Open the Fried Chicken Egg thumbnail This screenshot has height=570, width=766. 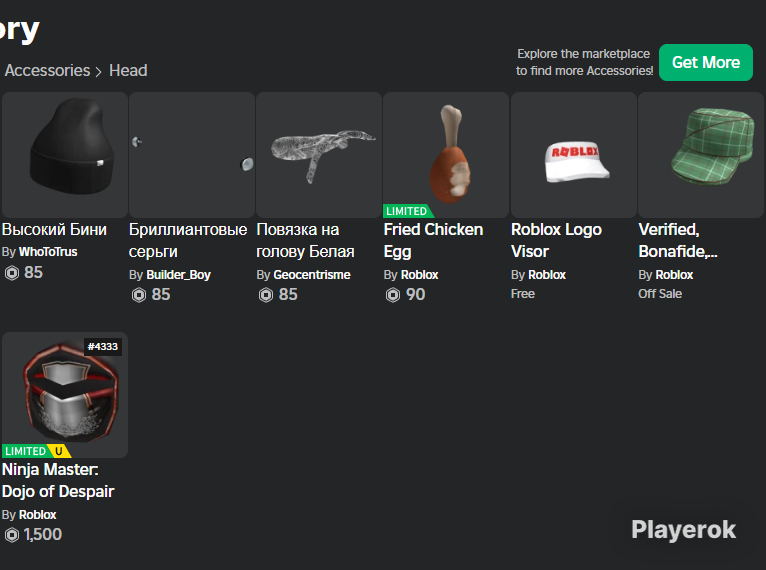tap(446, 154)
